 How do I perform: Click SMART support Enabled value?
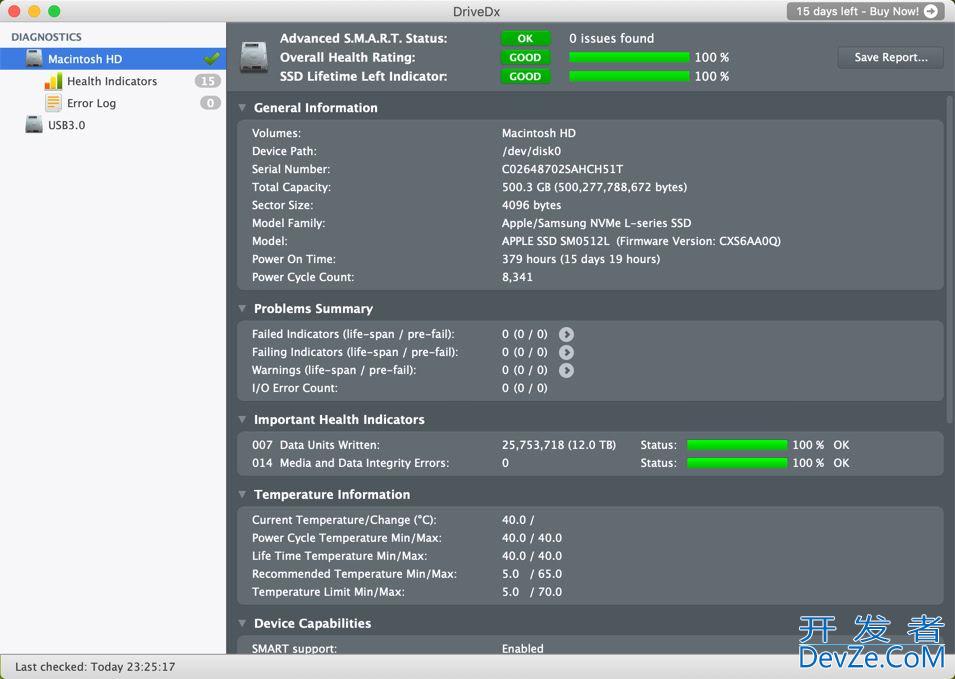[523, 649]
